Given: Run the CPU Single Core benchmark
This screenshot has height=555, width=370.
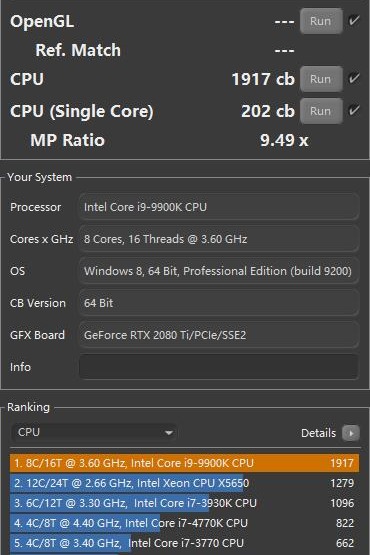Looking at the screenshot, I should (321, 111).
